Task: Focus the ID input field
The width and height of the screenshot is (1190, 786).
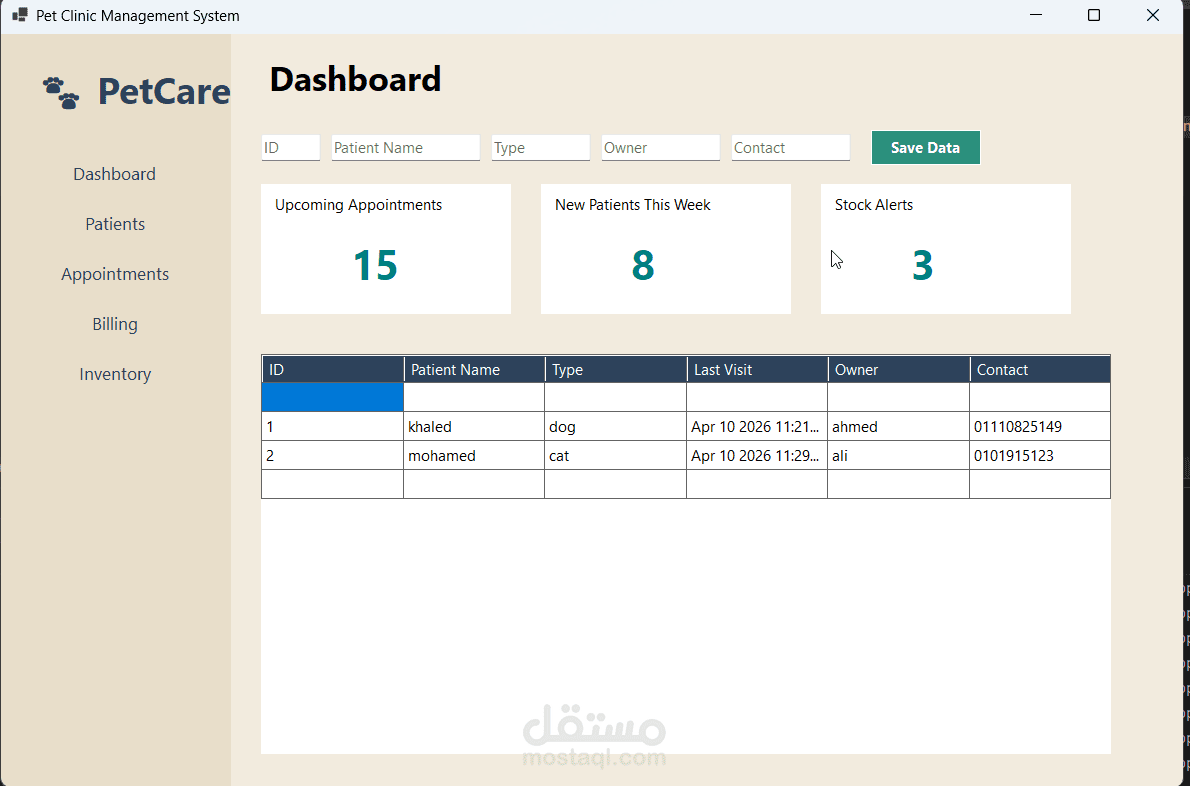Action: coord(291,147)
